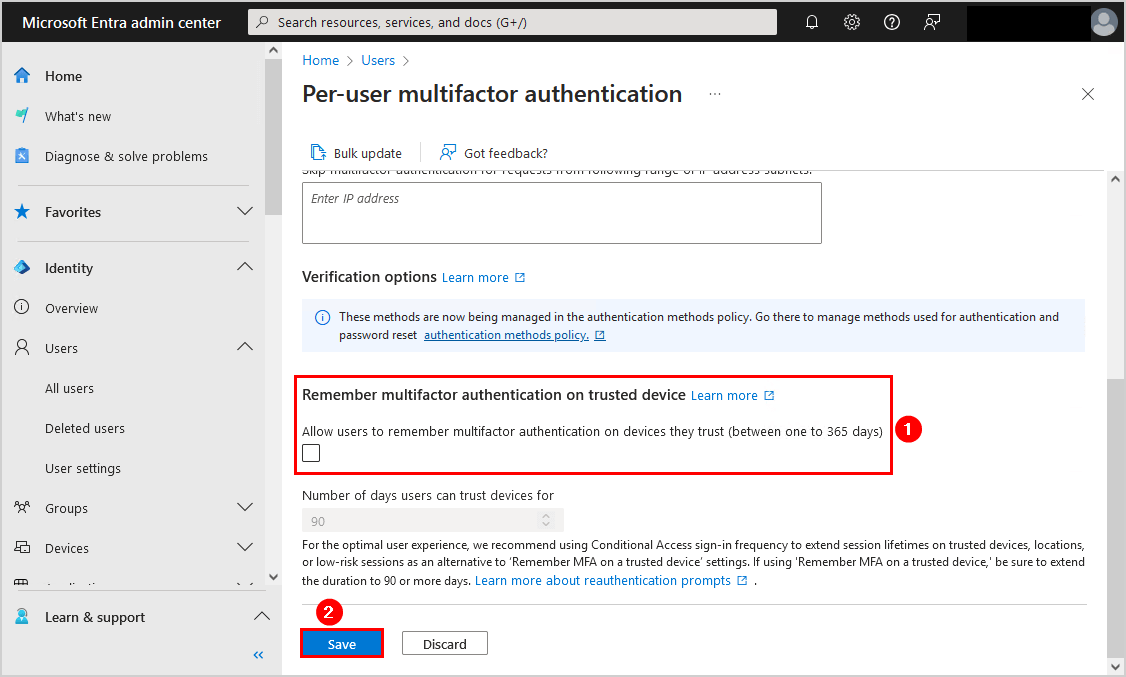Open Learn more link for trusted device
Image resolution: width=1126 pixels, height=677 pixels.
click(x=724, y=396)
